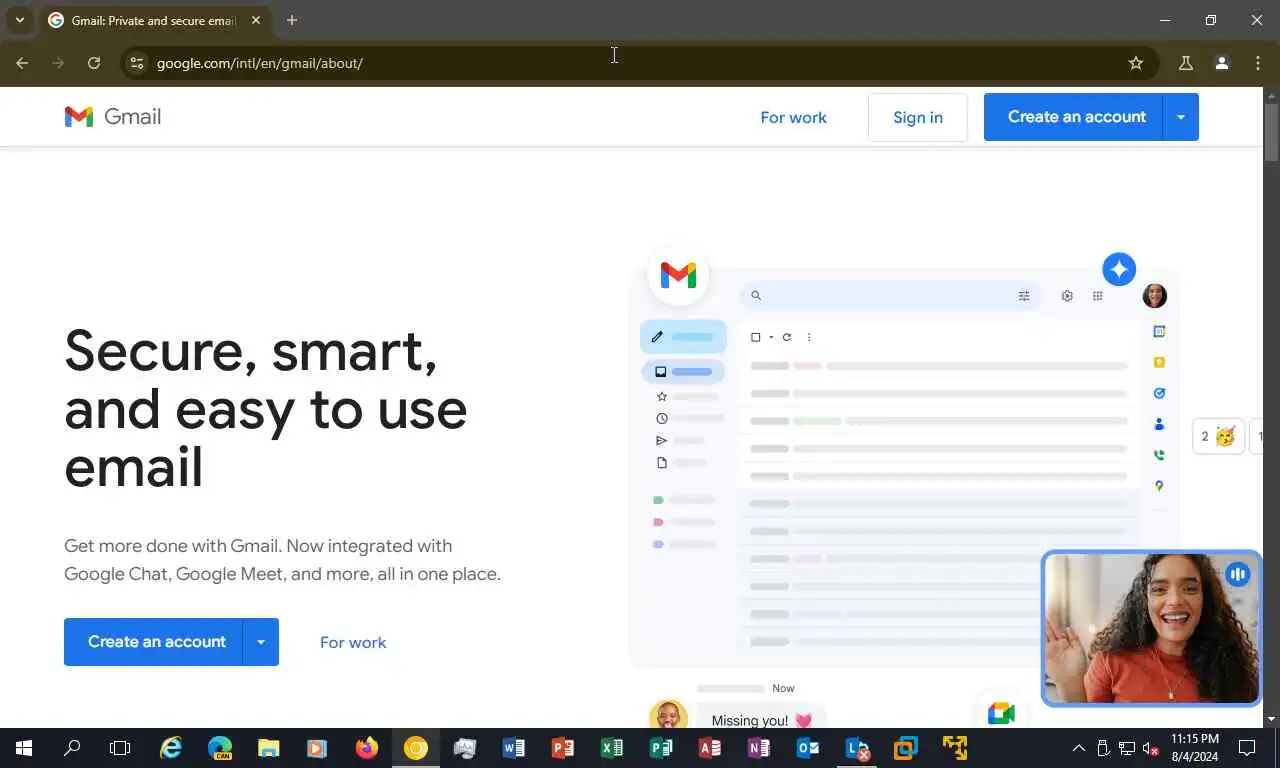Open For work link below the headline
The width and height of the screenshot is (1280, 768).
(x=353, y=642)
